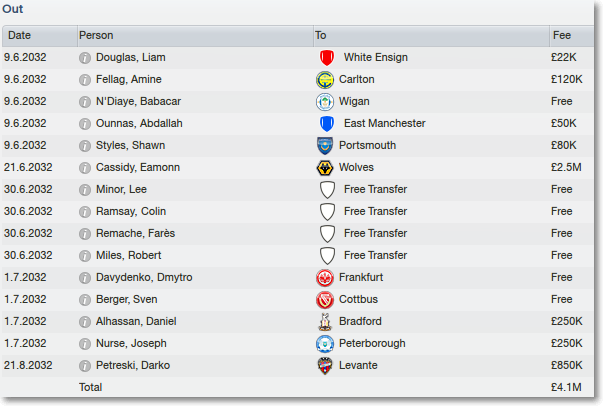Viewport: 603px width, 406px height.
Task: Open the info icon for Cassidy, Eamonn
Action: pos(85,168)
